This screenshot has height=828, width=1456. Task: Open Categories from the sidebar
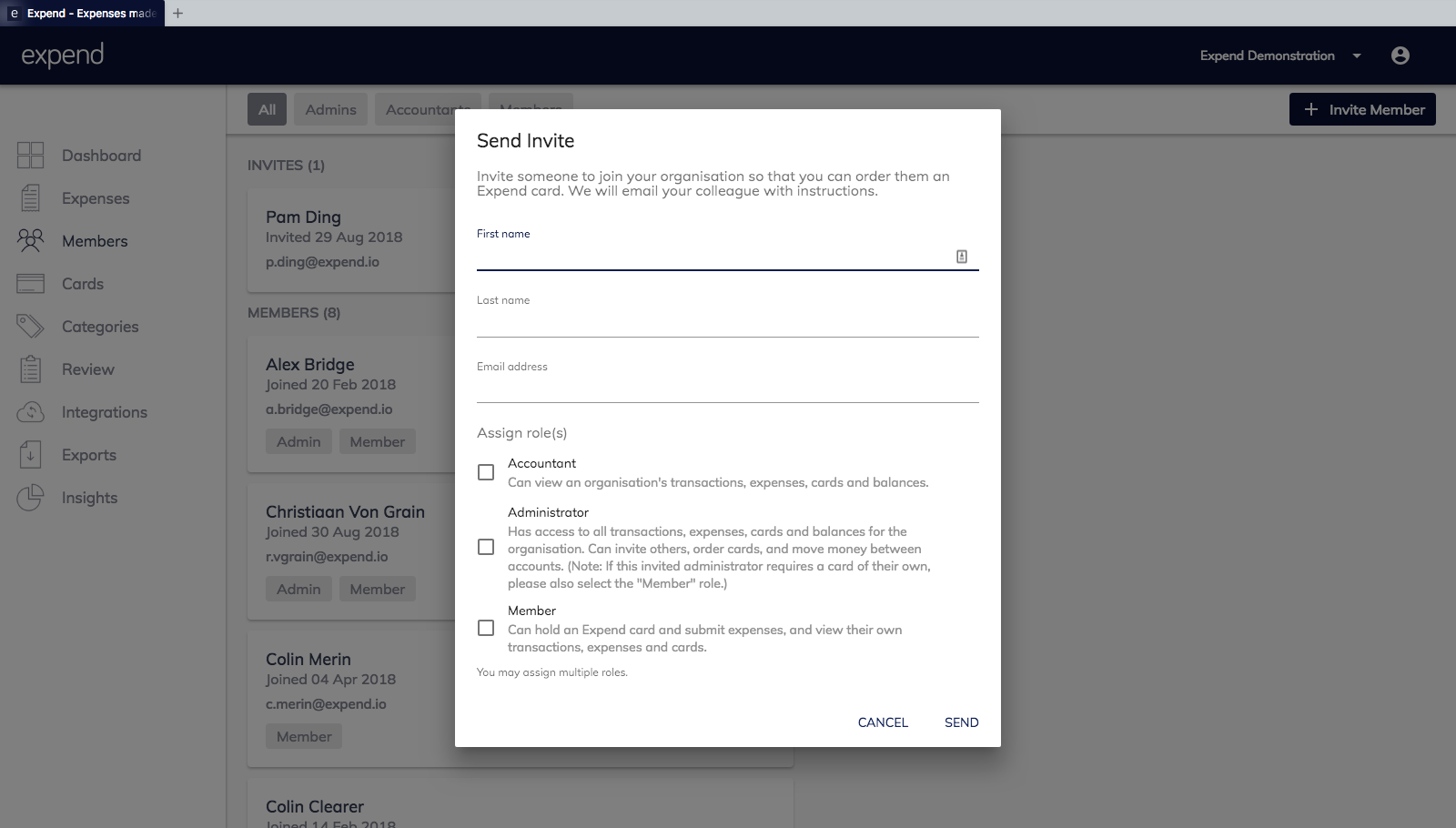[100, 327]
